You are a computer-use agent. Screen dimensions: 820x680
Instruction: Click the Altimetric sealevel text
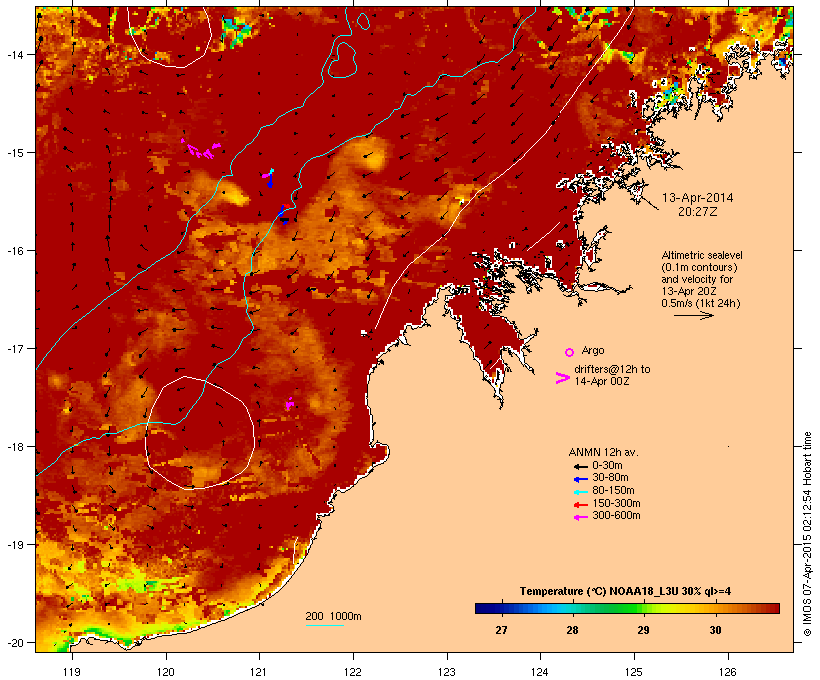[702, 255]
